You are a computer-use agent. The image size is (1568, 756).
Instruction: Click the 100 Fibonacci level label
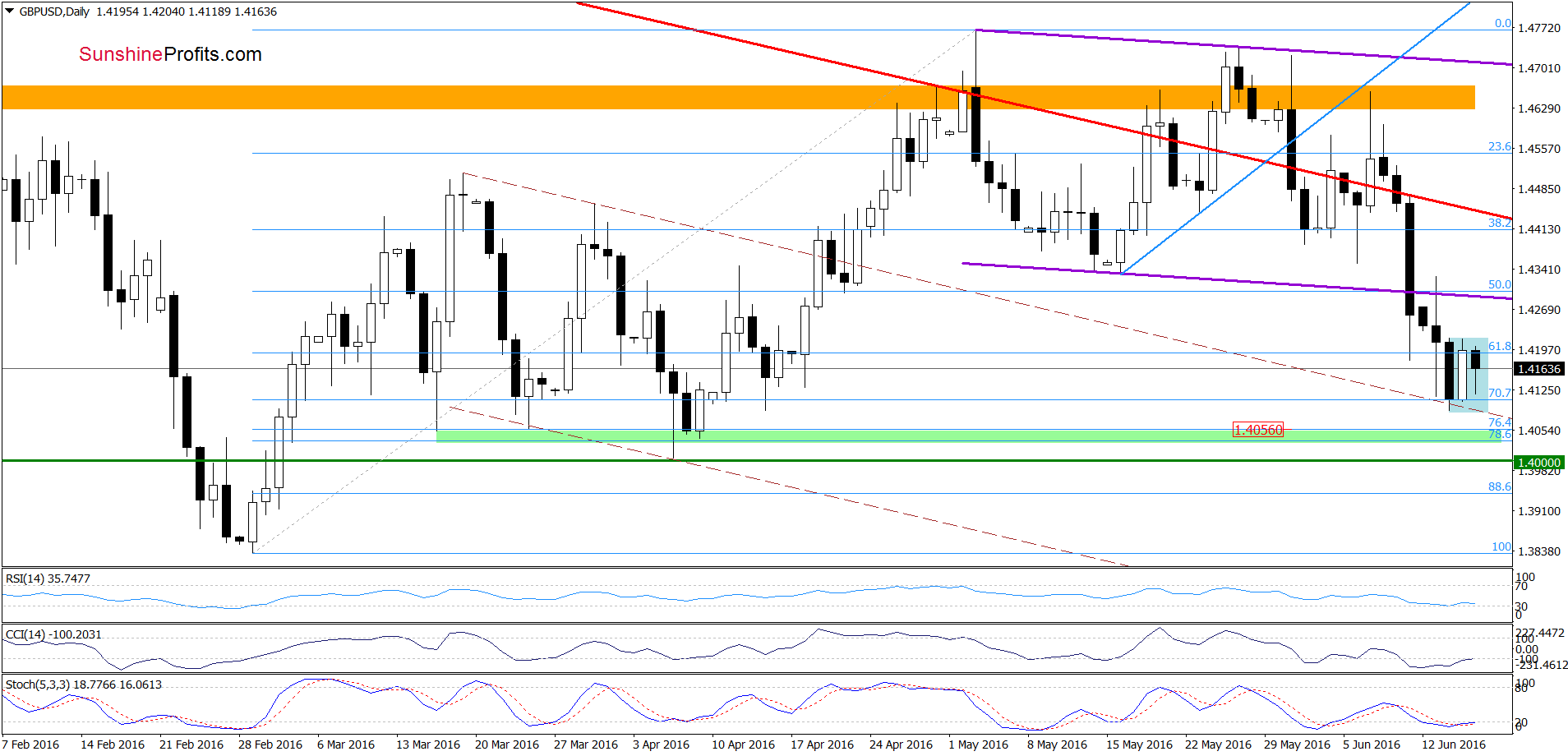[1501, 546]
